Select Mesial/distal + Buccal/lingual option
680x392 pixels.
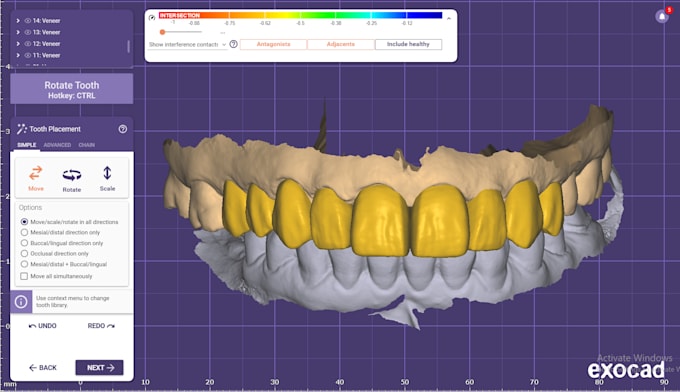24,264
